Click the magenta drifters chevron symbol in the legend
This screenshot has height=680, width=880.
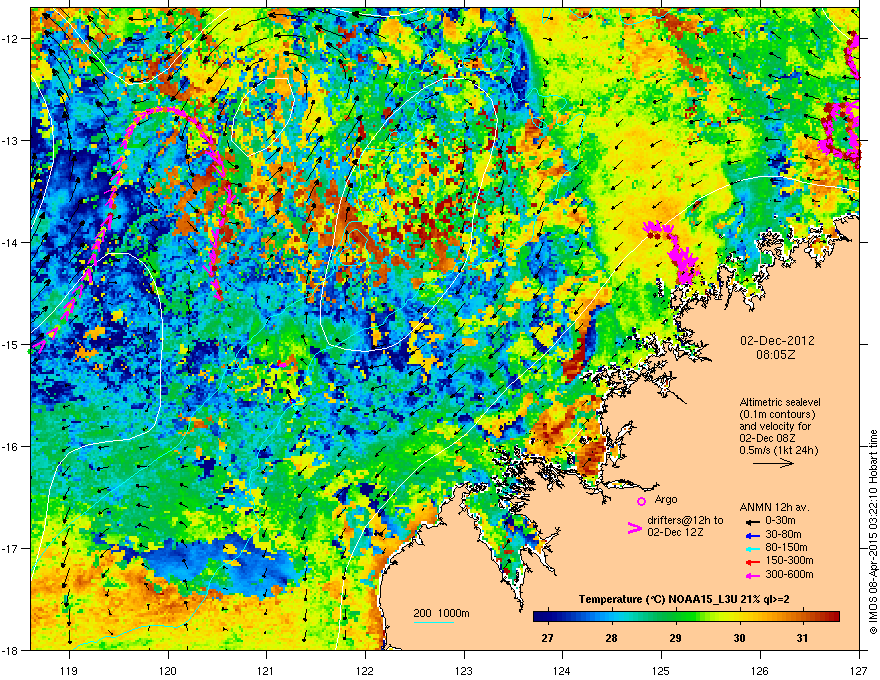634,527
